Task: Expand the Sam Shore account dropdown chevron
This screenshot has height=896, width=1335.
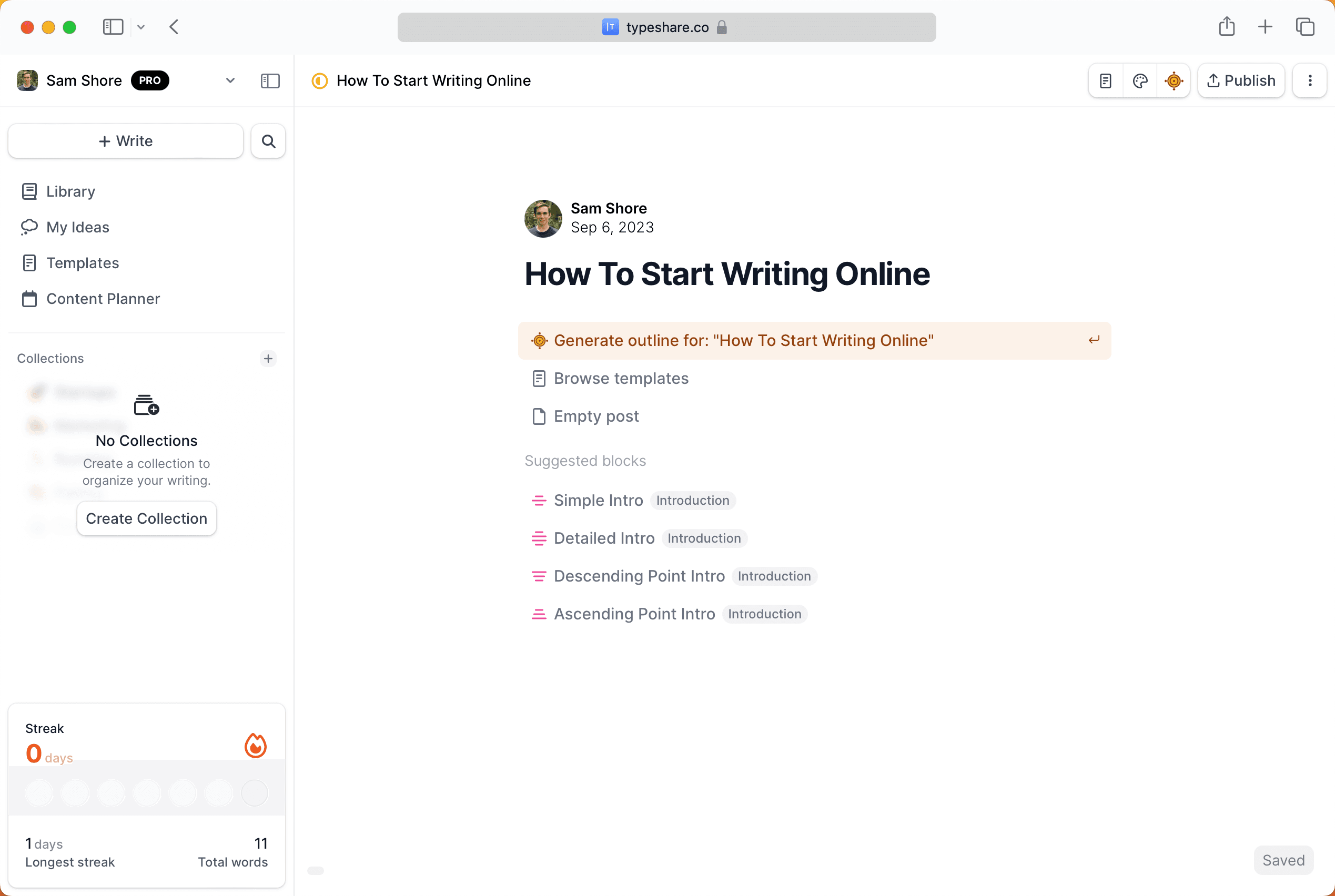Action: [230, 80]
